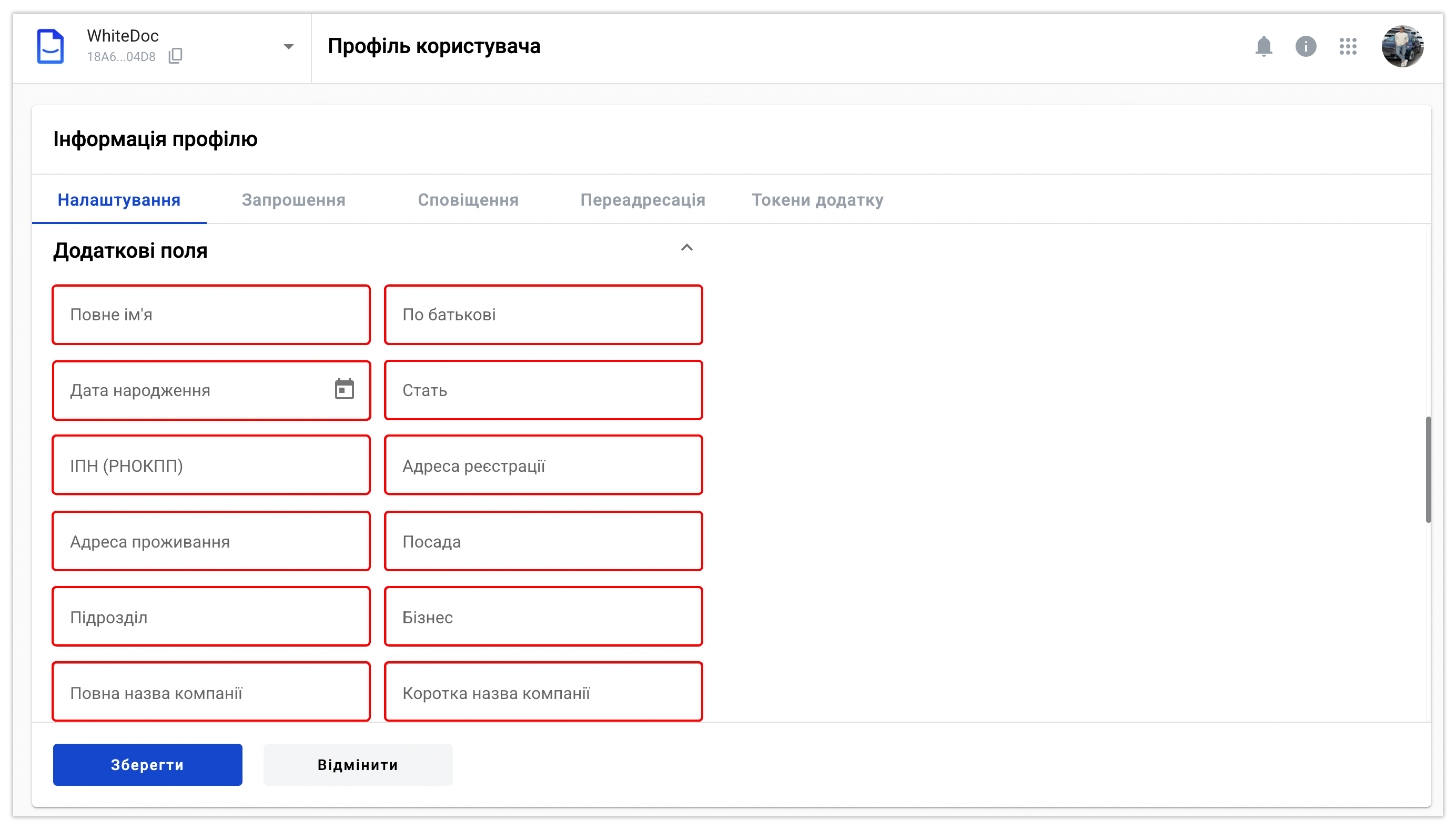Open the WhiteDoc workspace dropdown arrow
Viewport: 1456px width, 830px height.
point(288,47)
